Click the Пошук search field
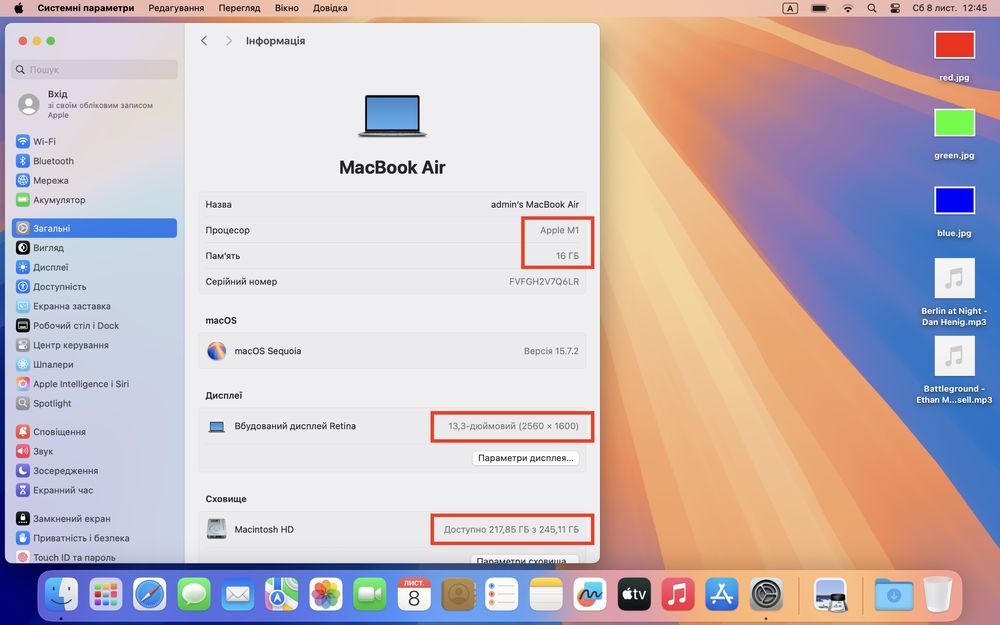 (94, 70)
